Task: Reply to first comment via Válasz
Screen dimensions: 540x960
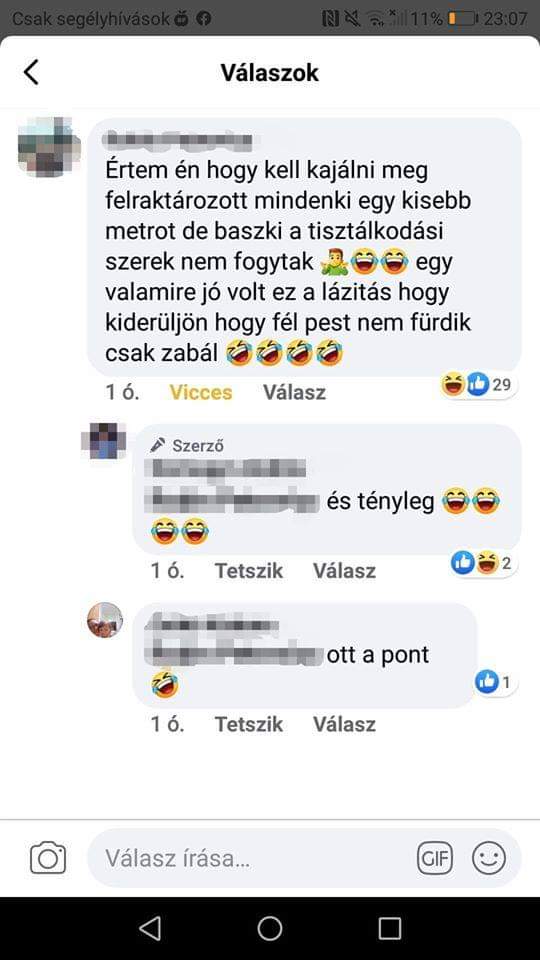Action: 294,392
